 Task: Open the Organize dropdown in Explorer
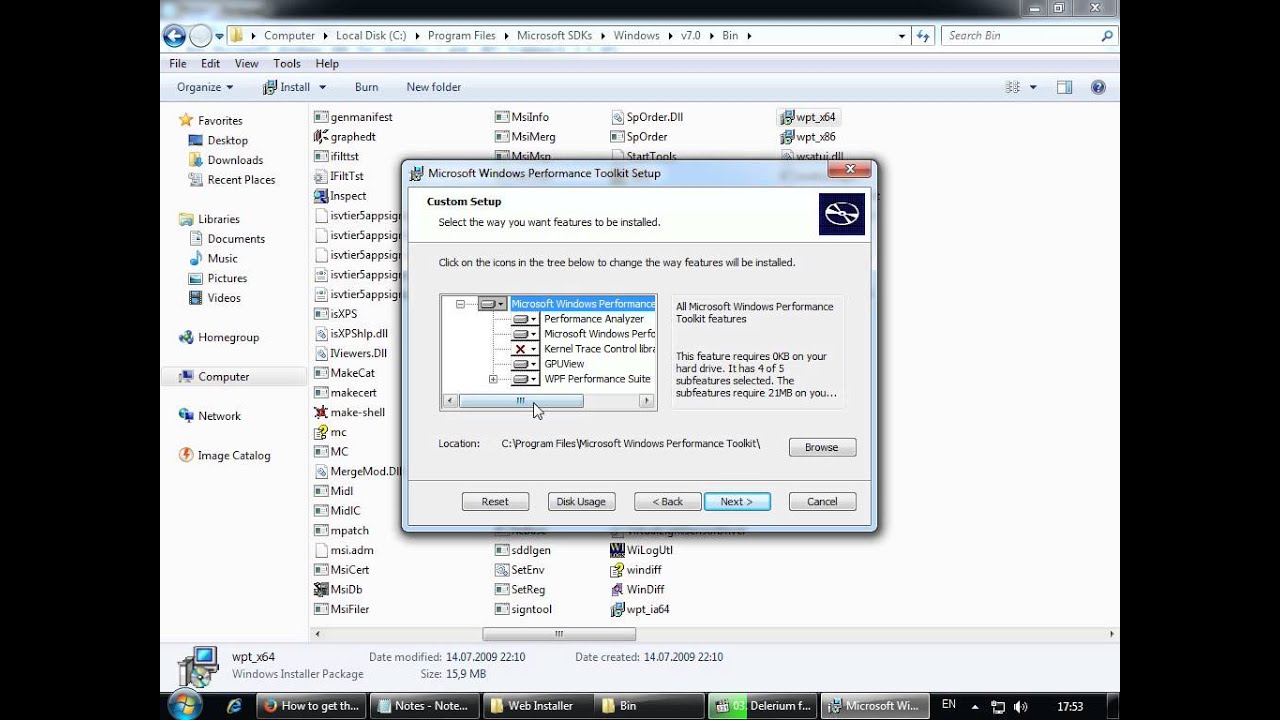point(205,87)
